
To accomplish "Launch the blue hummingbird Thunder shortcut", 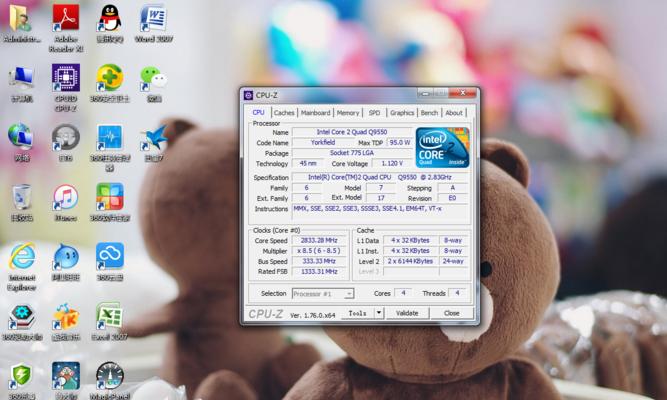I will [x=154, y=137].
